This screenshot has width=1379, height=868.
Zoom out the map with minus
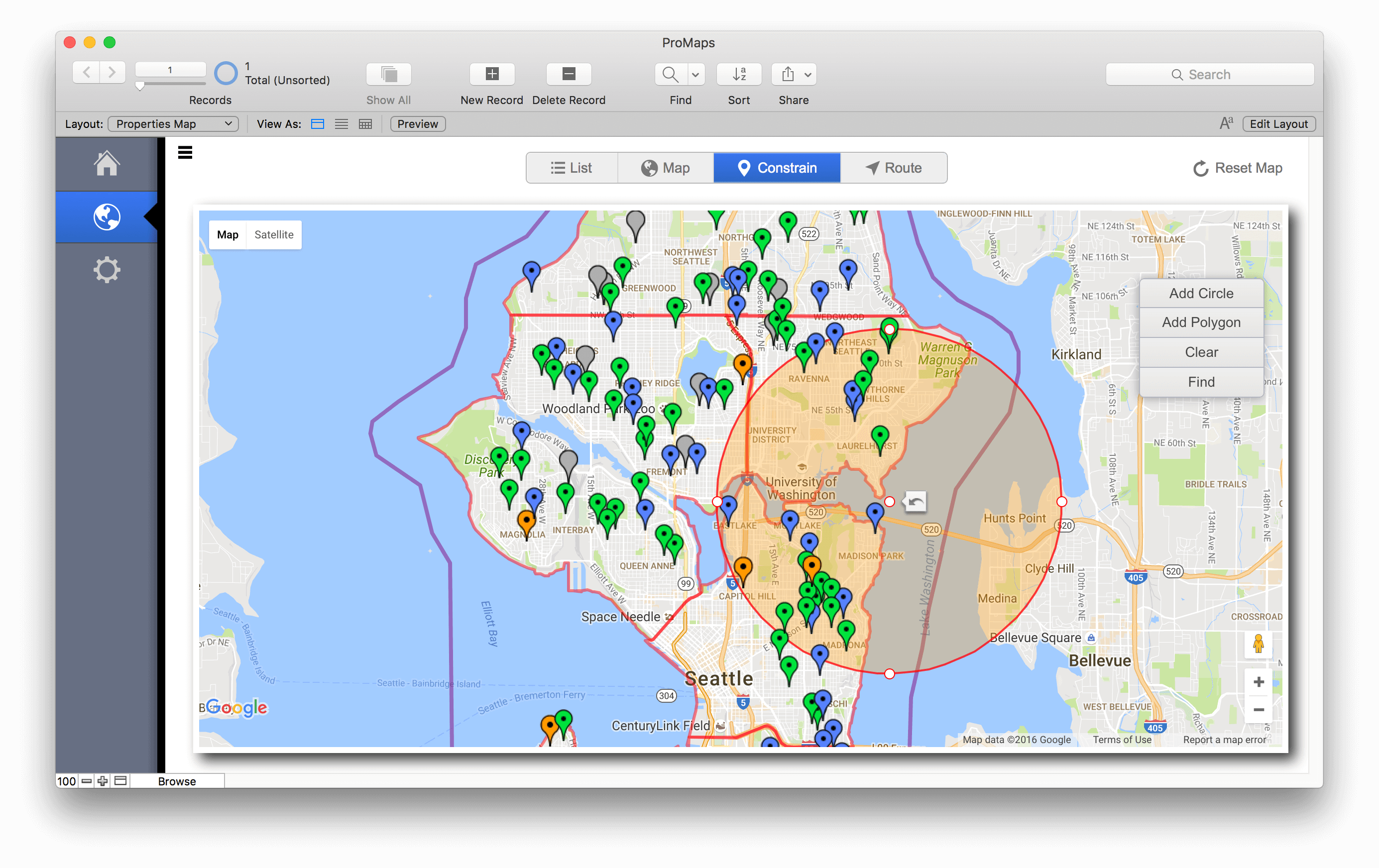click(x=1258, y=709)
